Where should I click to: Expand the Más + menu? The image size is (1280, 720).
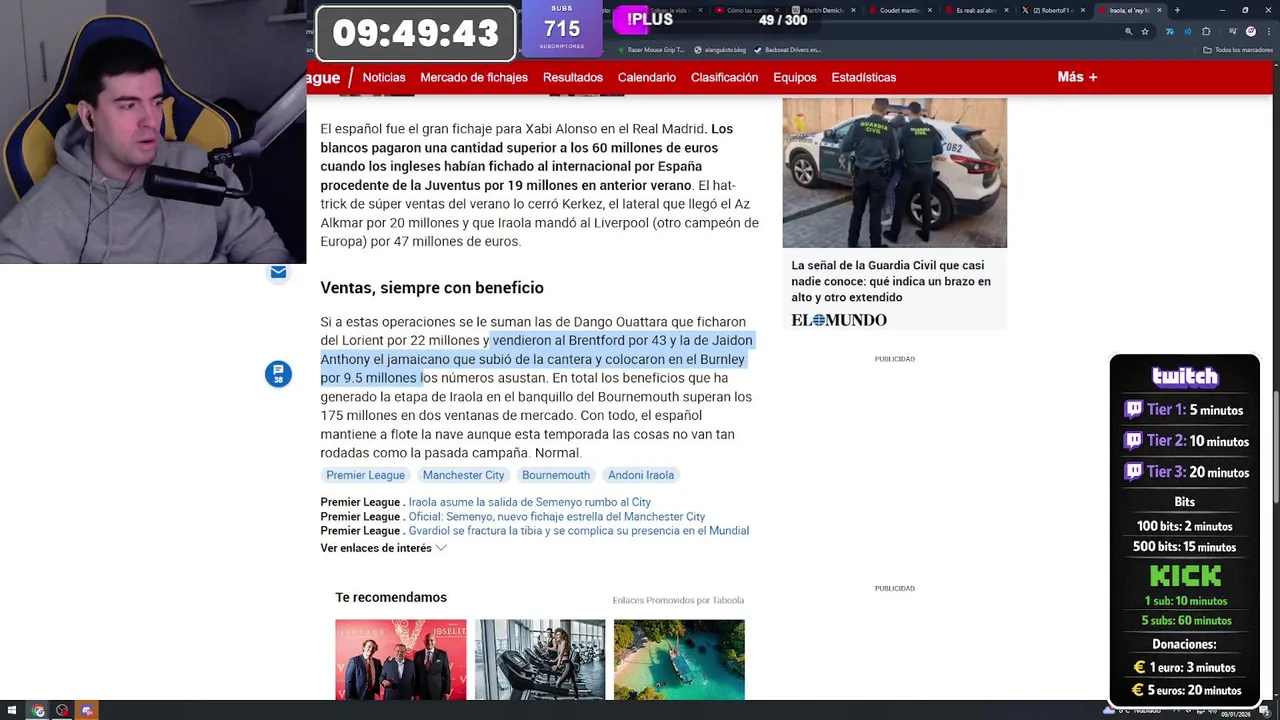1077,77
